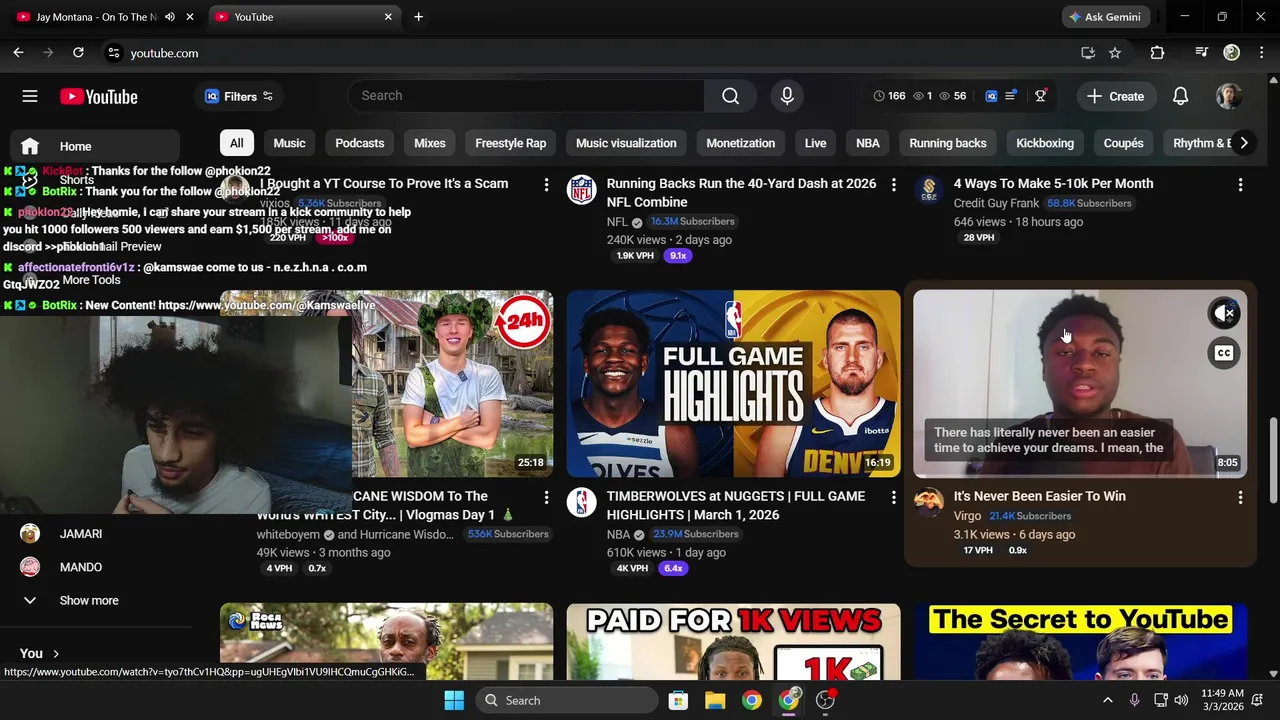Open the NBA channel avatar
This screenshot has height=720, width=1280.
pos(581,502)
